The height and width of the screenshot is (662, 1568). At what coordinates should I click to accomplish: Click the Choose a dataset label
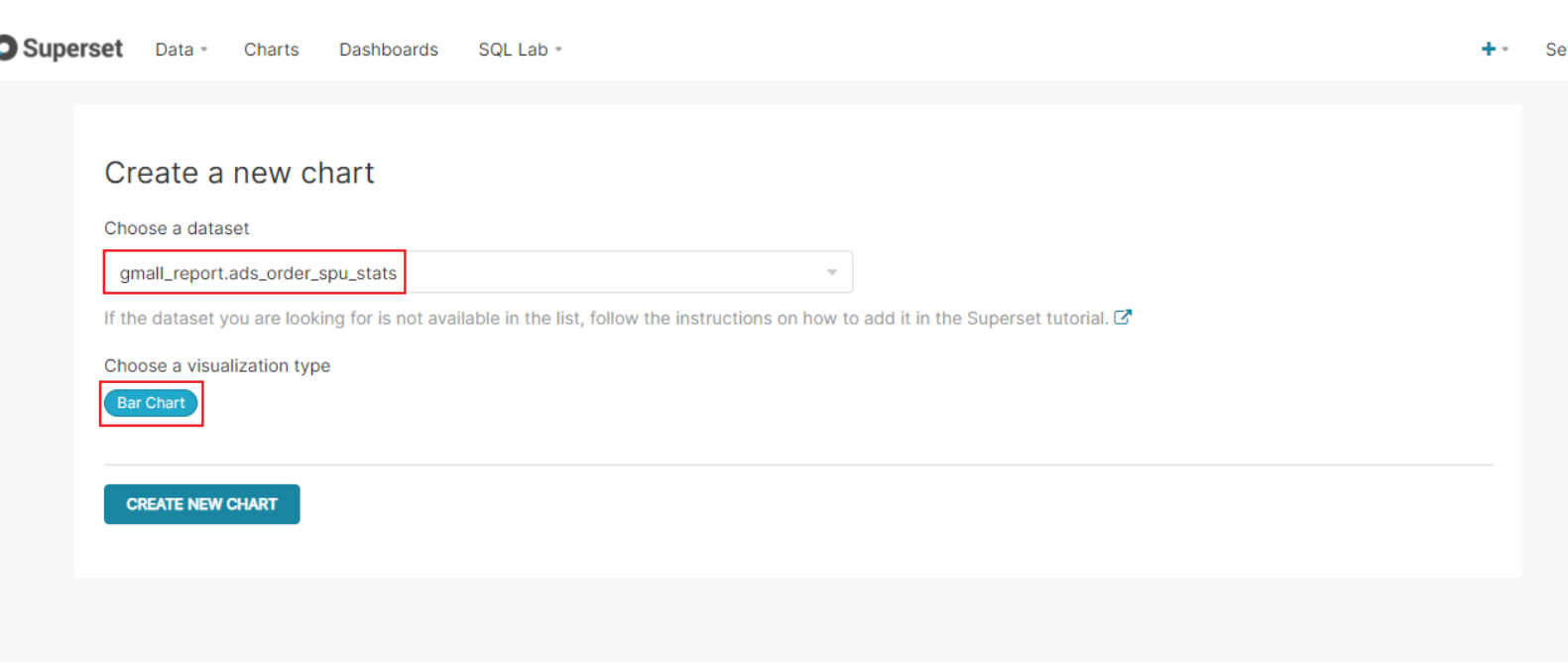(177, 228)
